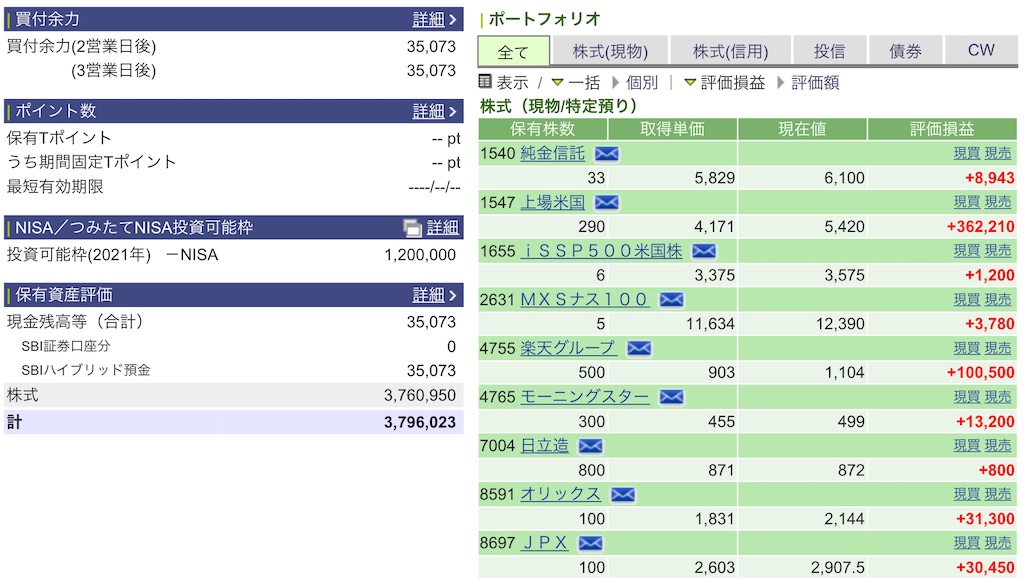Click 現買 link for 純金信託
Viewport: 1024px width, 579px height.
pos(967,153)
